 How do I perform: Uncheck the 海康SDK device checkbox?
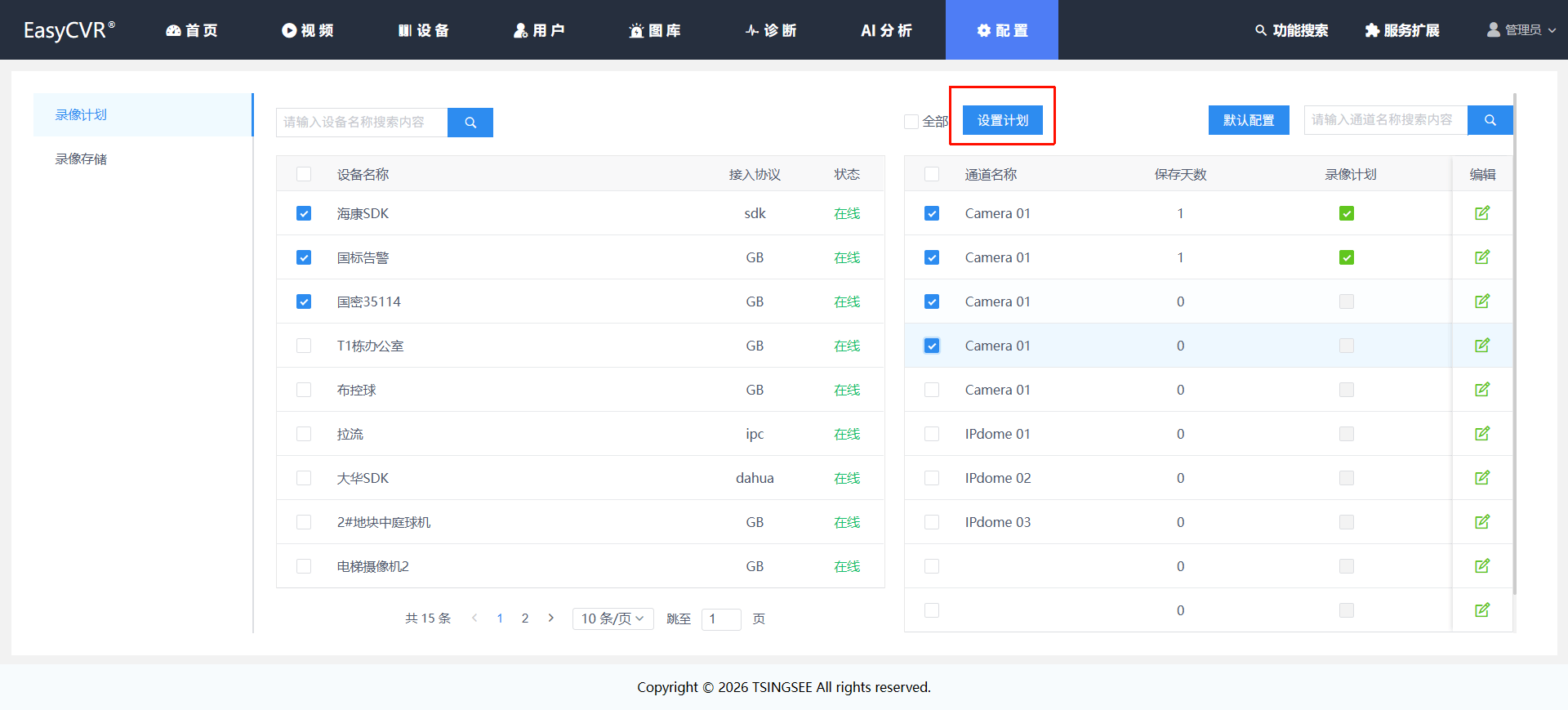(x=304, y=213)
